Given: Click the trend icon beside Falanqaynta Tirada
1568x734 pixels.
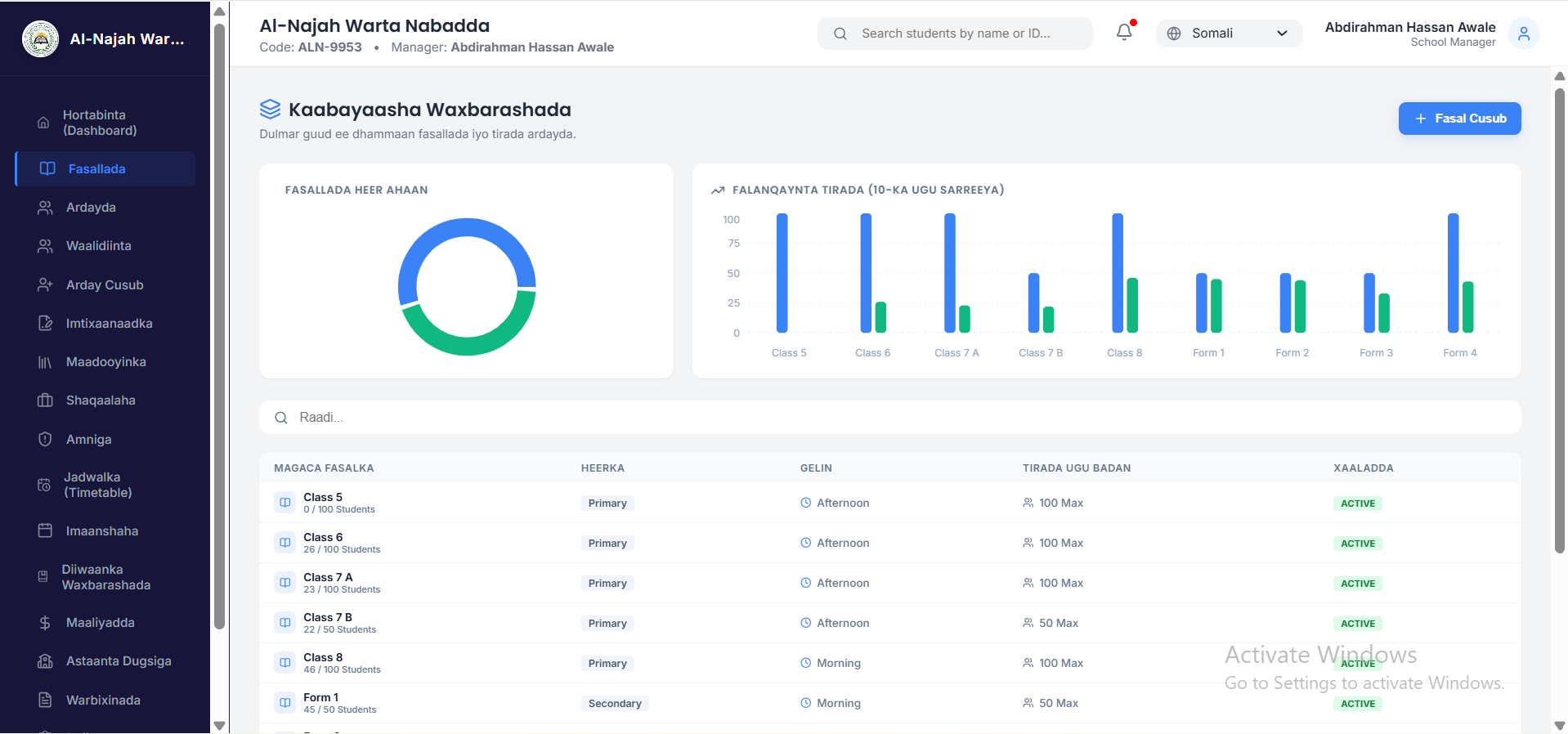Looking at the screenshot, I should [718, 190].
